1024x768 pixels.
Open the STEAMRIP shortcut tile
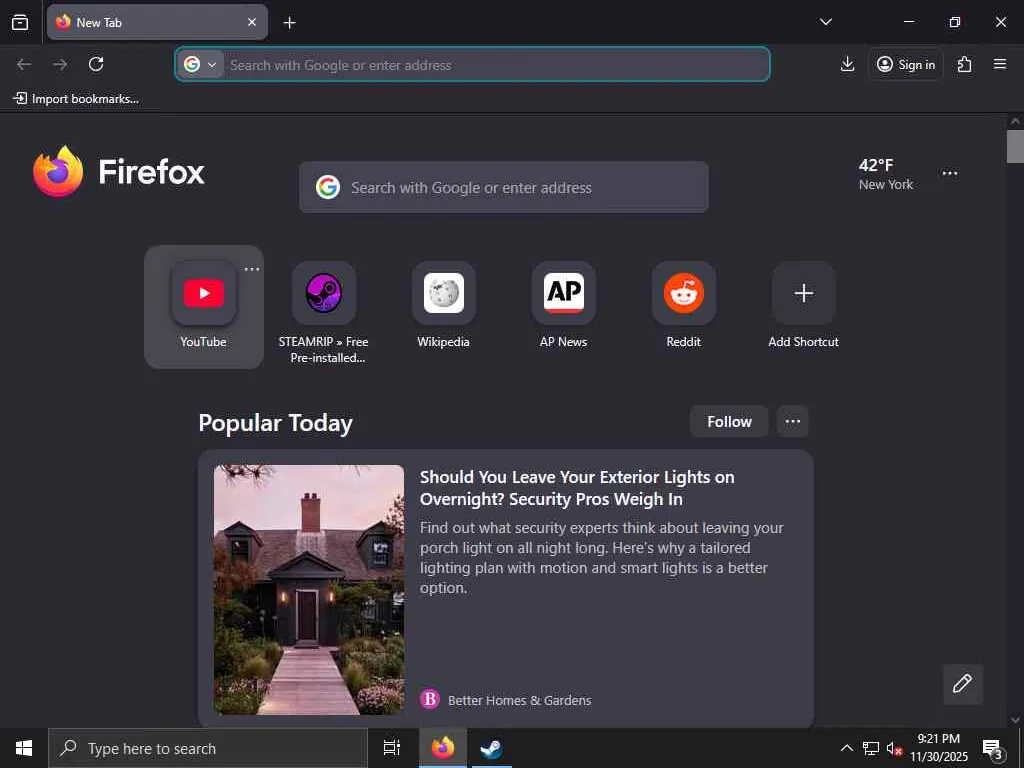pos(324,313)
